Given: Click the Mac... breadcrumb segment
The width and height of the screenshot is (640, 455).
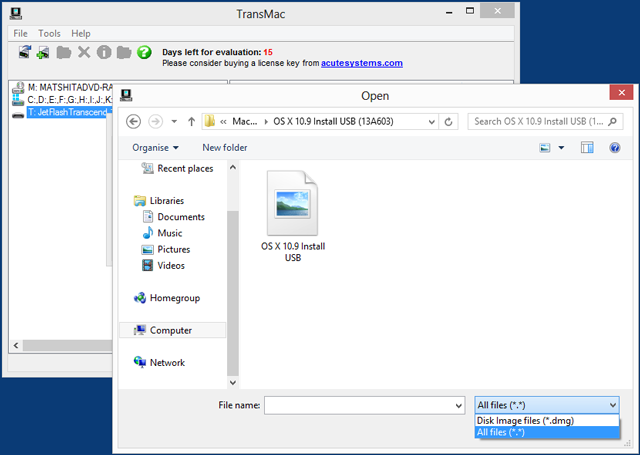Looking at the screenshot, I should tap(245, 122).
